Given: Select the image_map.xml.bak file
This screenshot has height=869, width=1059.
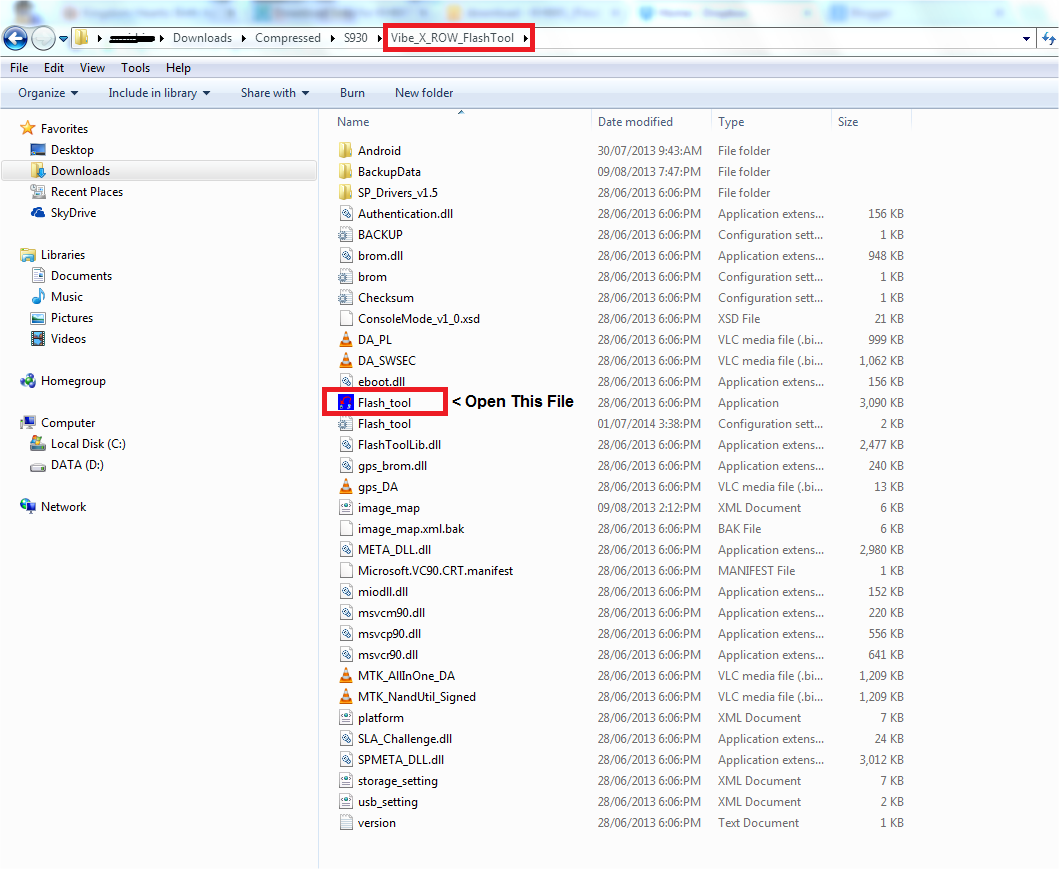Looking at the screenshot, I should (411, 529).
